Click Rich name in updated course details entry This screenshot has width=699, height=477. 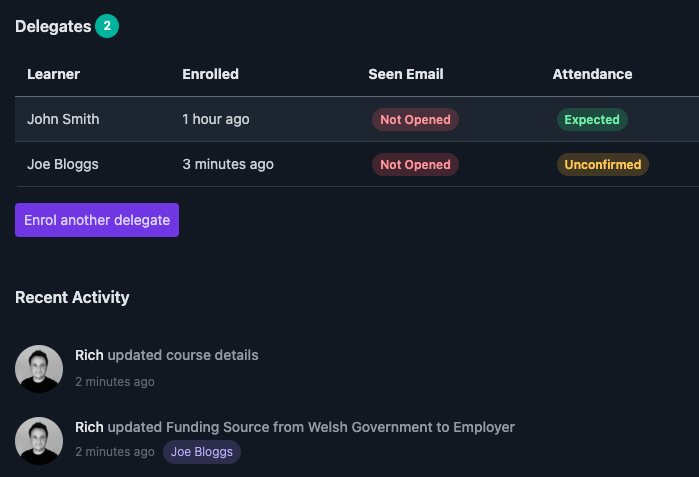tap(89, 355)
